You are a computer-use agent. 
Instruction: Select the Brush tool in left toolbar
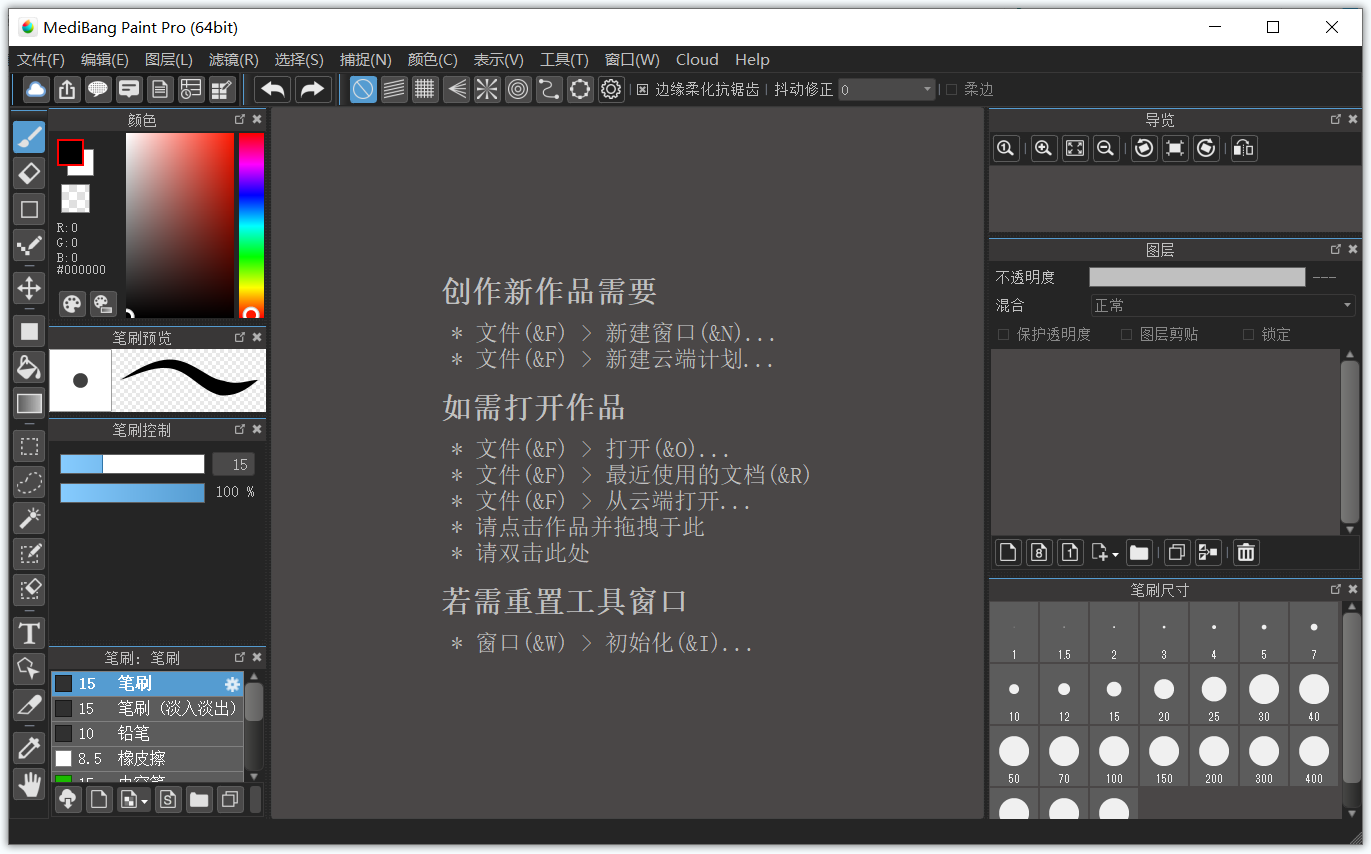click(29, 137)
